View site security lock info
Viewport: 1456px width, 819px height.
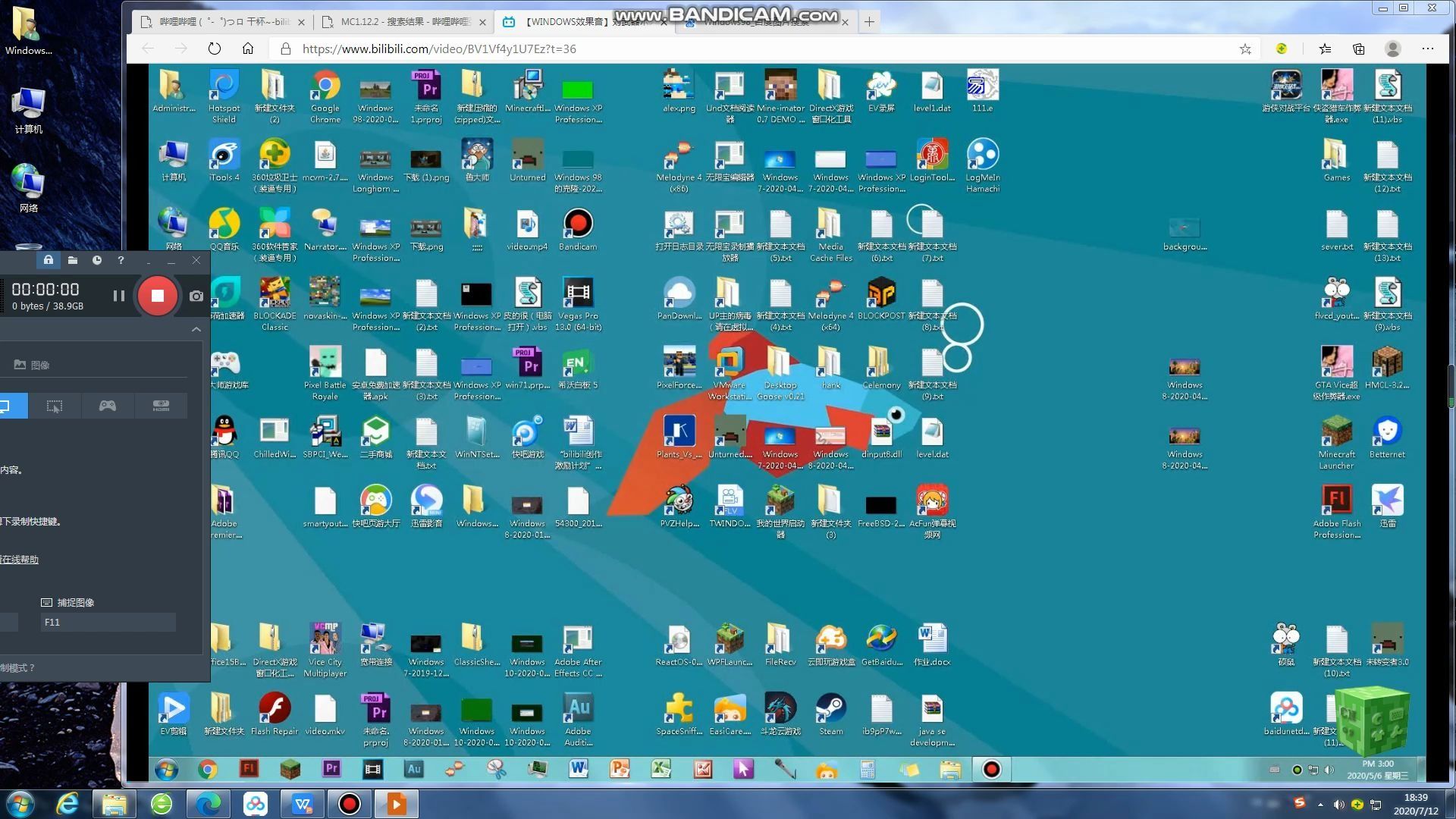(285, 49)
